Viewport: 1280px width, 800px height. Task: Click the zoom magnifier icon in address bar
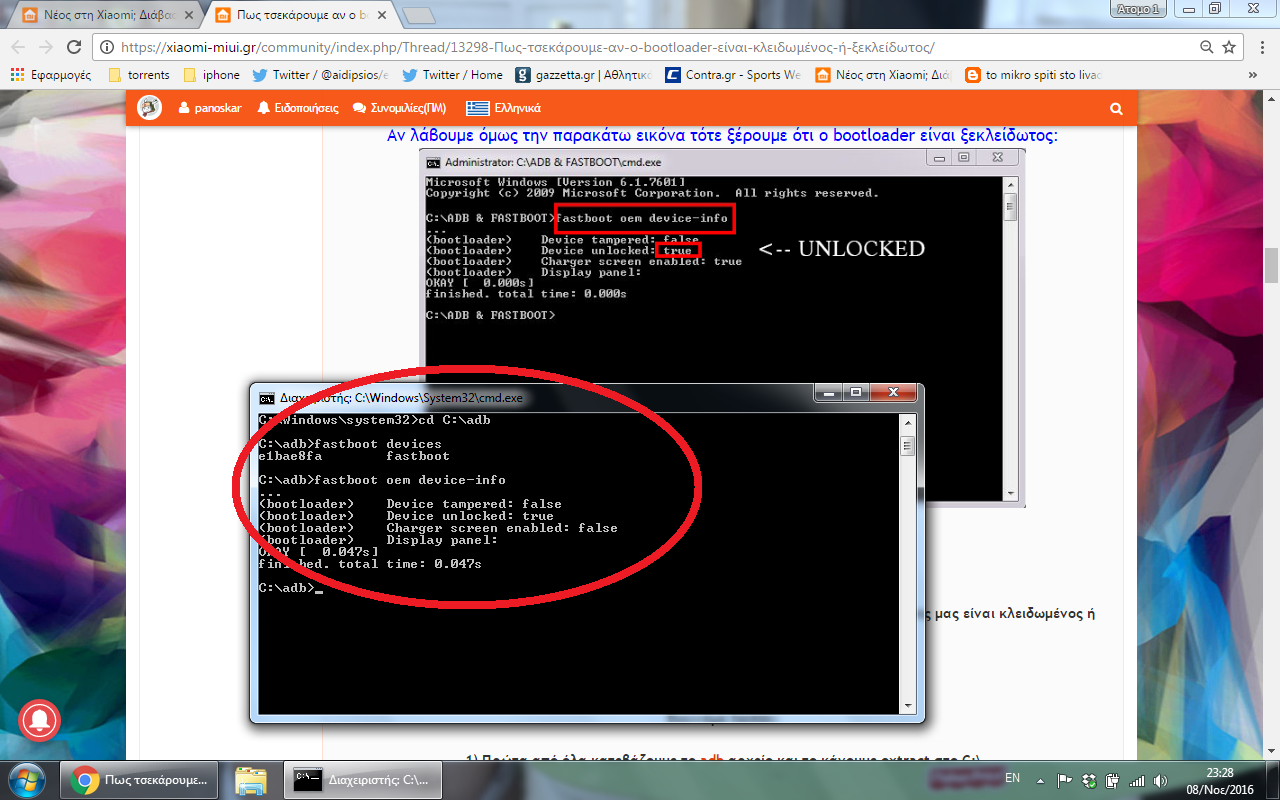(x=1207, y=47)
